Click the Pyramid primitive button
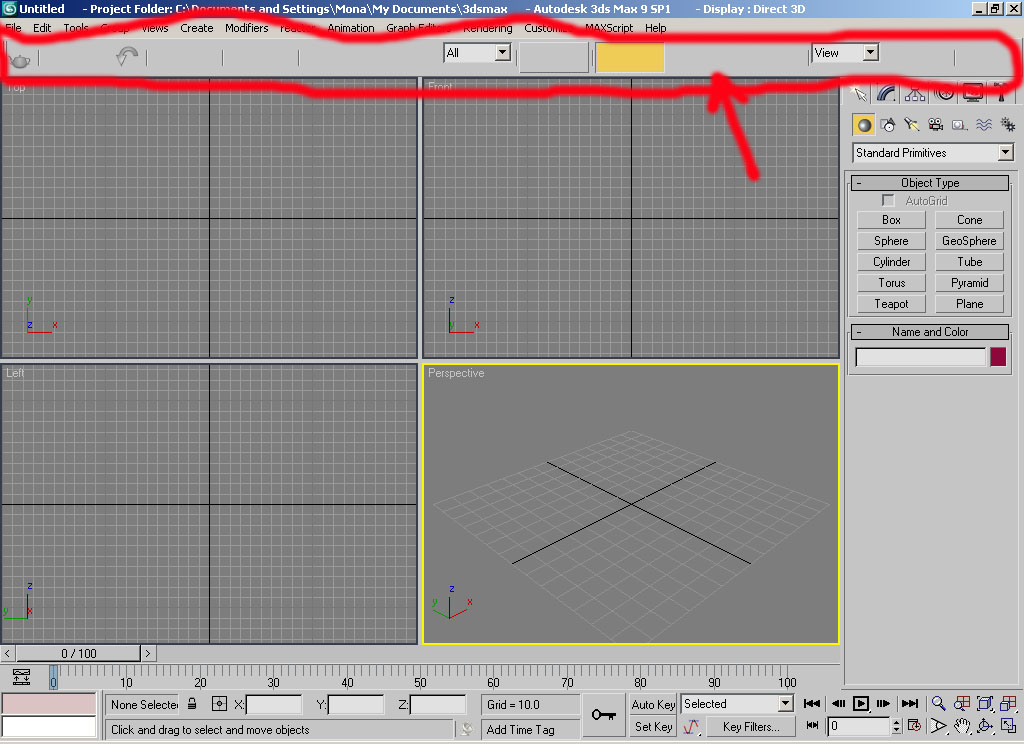 969,283
